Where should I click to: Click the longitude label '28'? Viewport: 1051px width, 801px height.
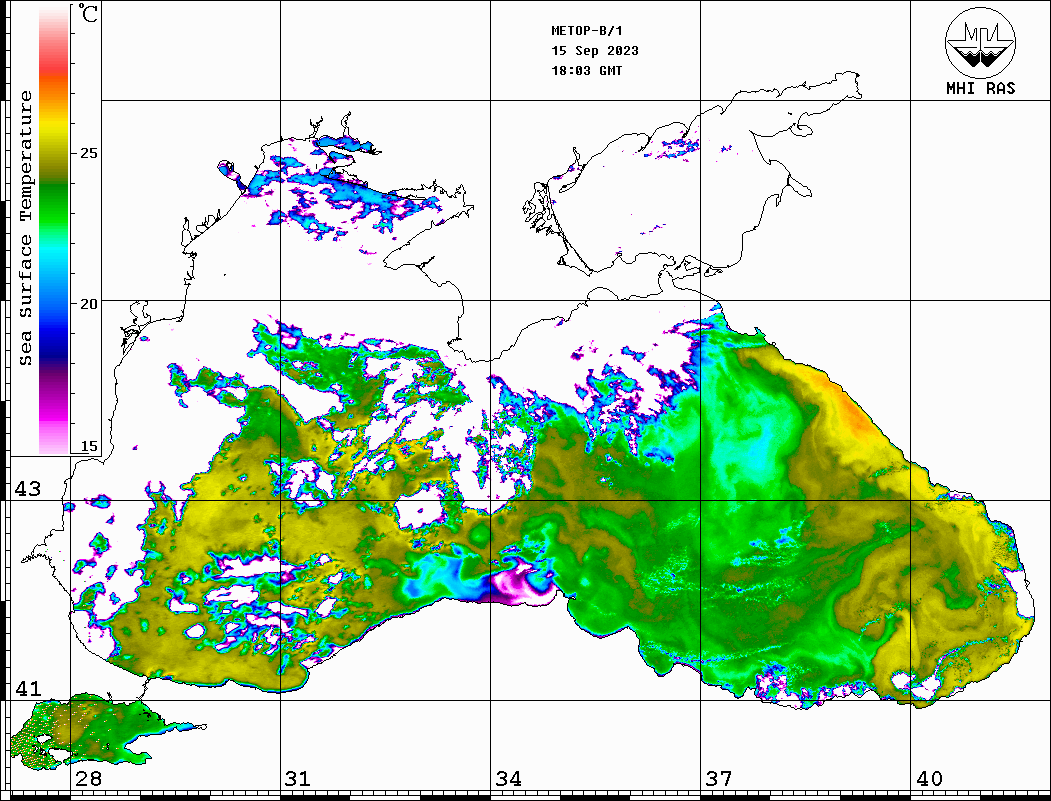pyautogui.click(x=88, y=779)
